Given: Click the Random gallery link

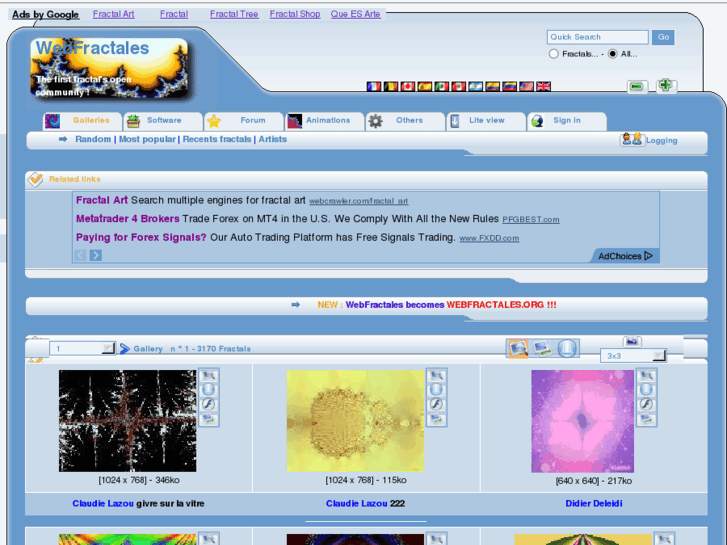Looking at the screenshot, I should pos(93,139).
